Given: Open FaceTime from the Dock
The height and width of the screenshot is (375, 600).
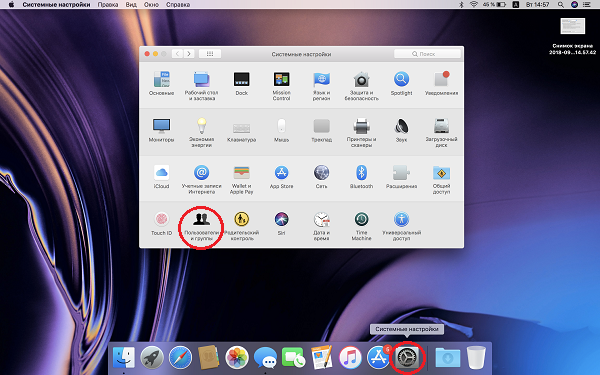Looking at the screenshot, I should click(293, 358).
